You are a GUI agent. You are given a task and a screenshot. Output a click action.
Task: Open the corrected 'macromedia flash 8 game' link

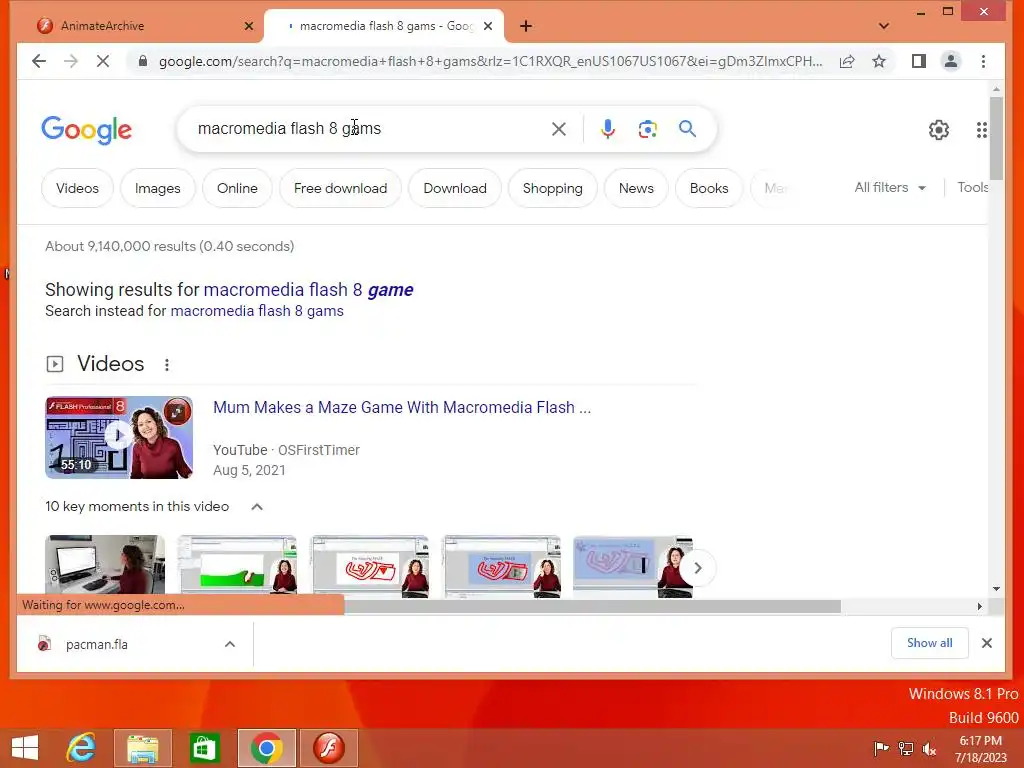(308, 289)
